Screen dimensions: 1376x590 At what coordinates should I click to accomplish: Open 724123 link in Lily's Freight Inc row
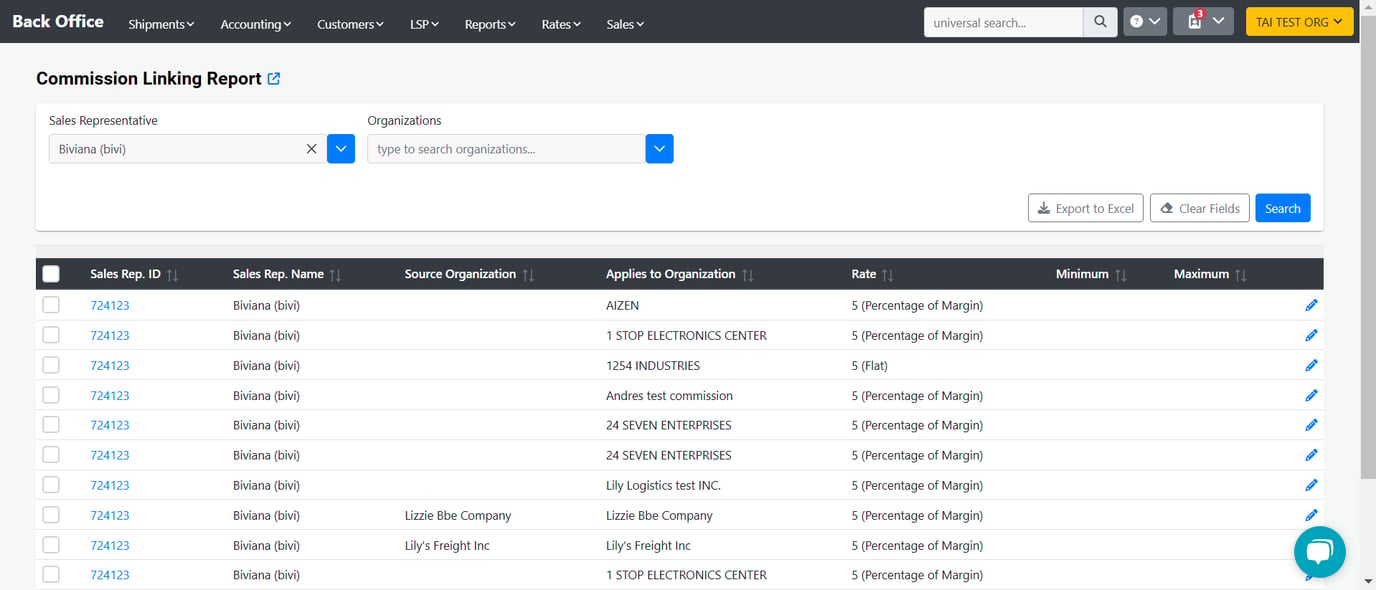coord(110,545)
